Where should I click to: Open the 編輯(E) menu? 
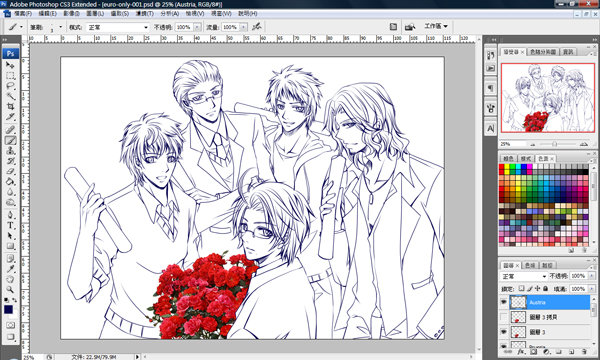47,13
